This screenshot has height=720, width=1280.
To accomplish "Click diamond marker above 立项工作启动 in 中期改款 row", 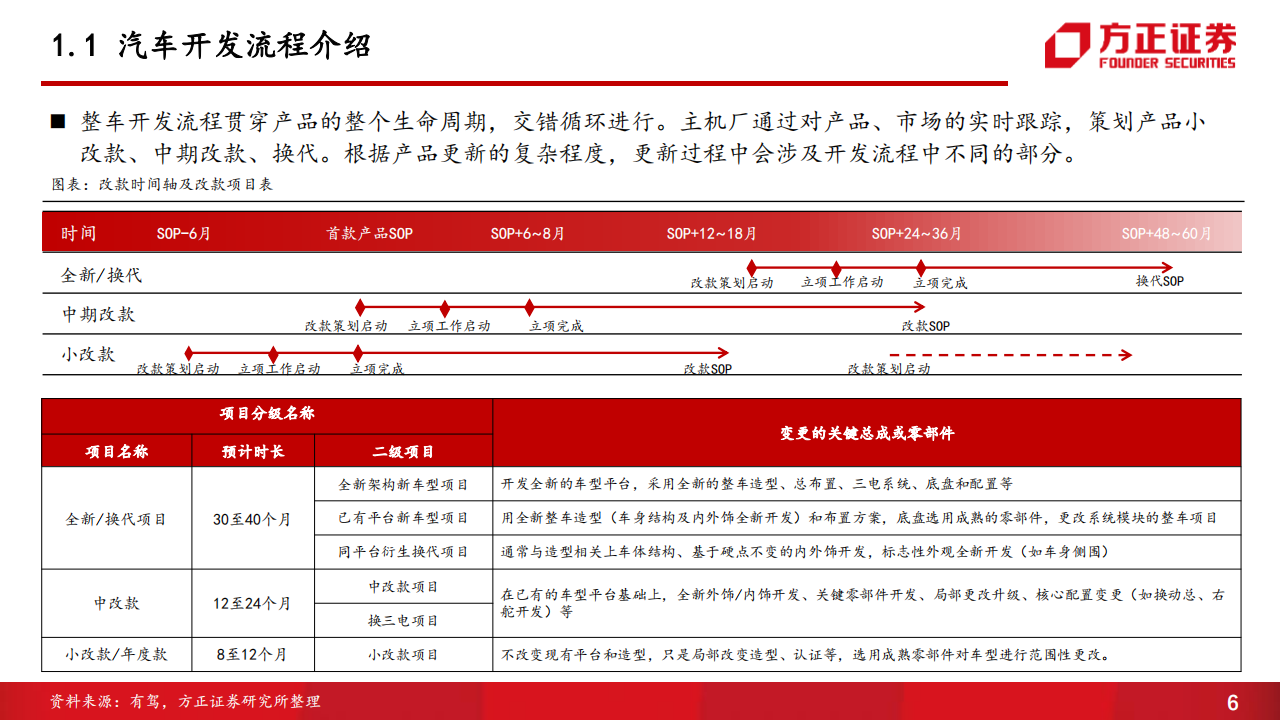I will pos(445,308).
